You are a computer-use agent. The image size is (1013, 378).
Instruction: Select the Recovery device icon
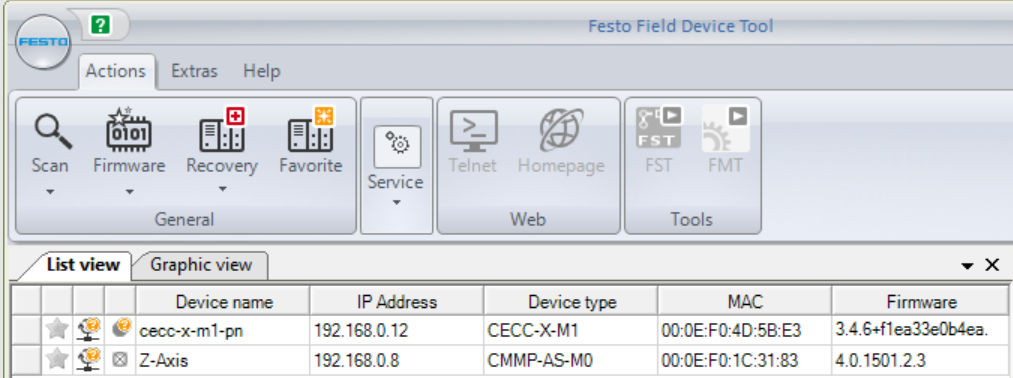click(222, 130)
